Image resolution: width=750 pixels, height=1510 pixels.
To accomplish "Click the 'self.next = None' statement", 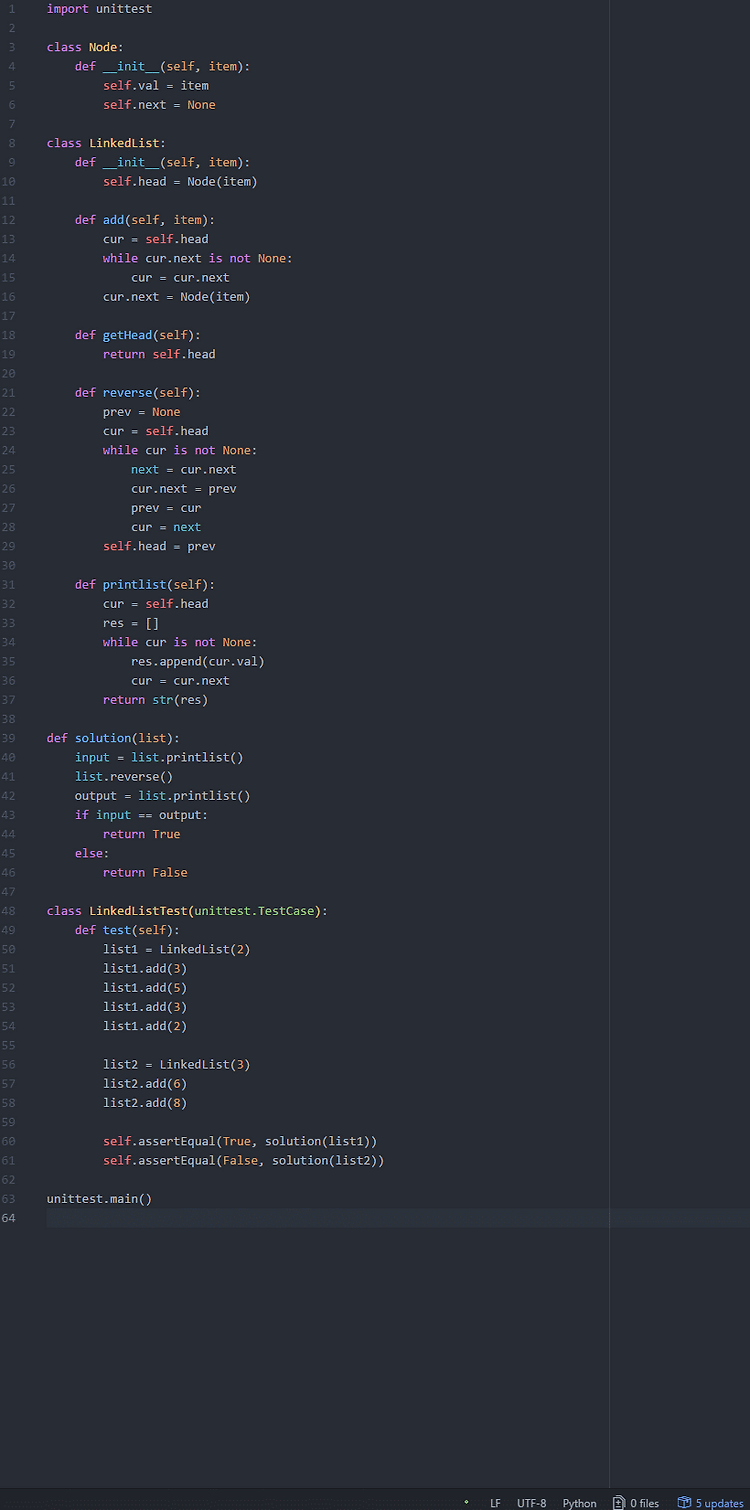I will pyautogui.click(x=159, y=105).
